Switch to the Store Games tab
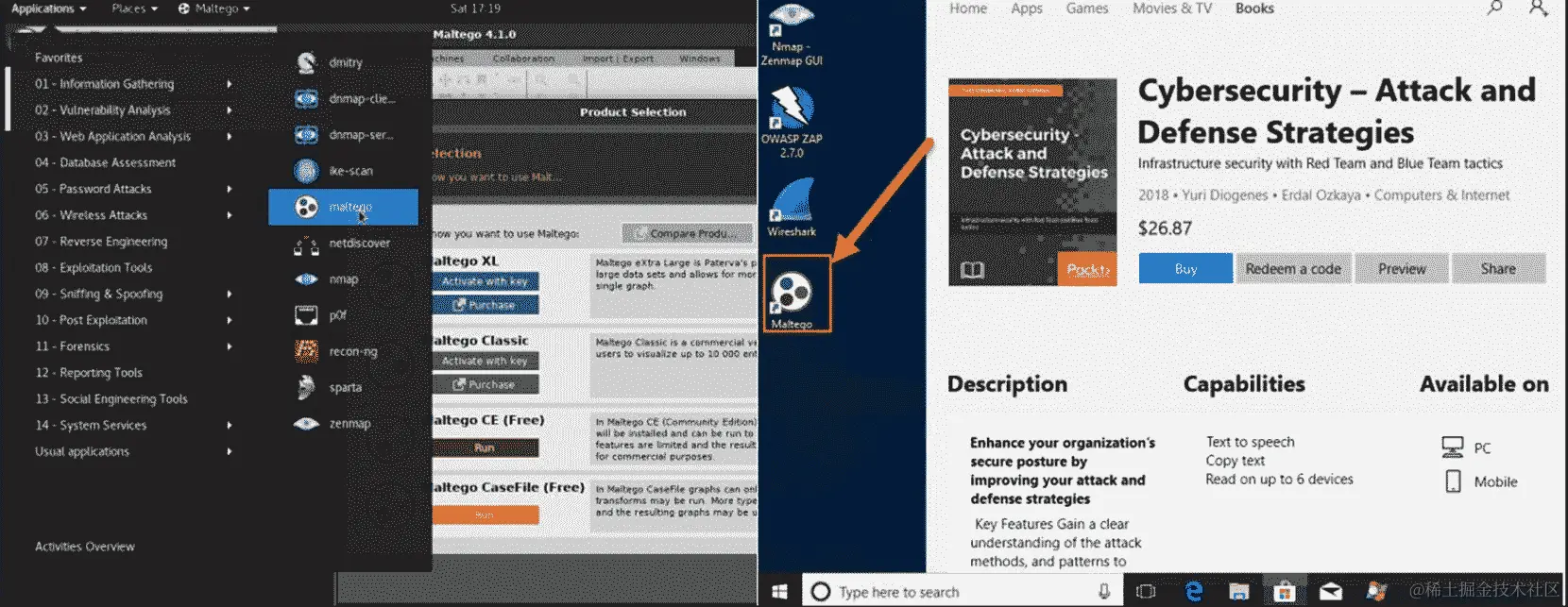This screenshot has width=1568, height=607. 1087,8
